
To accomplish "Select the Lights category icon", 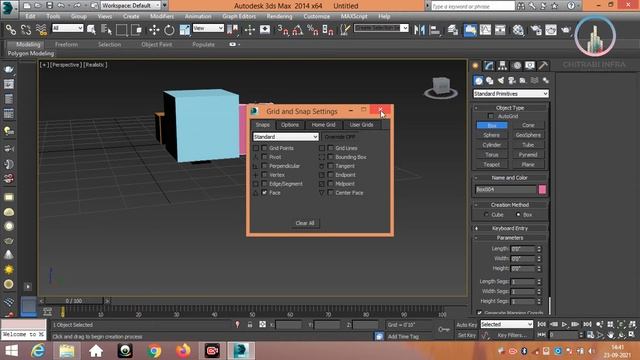I will point(500,80).
